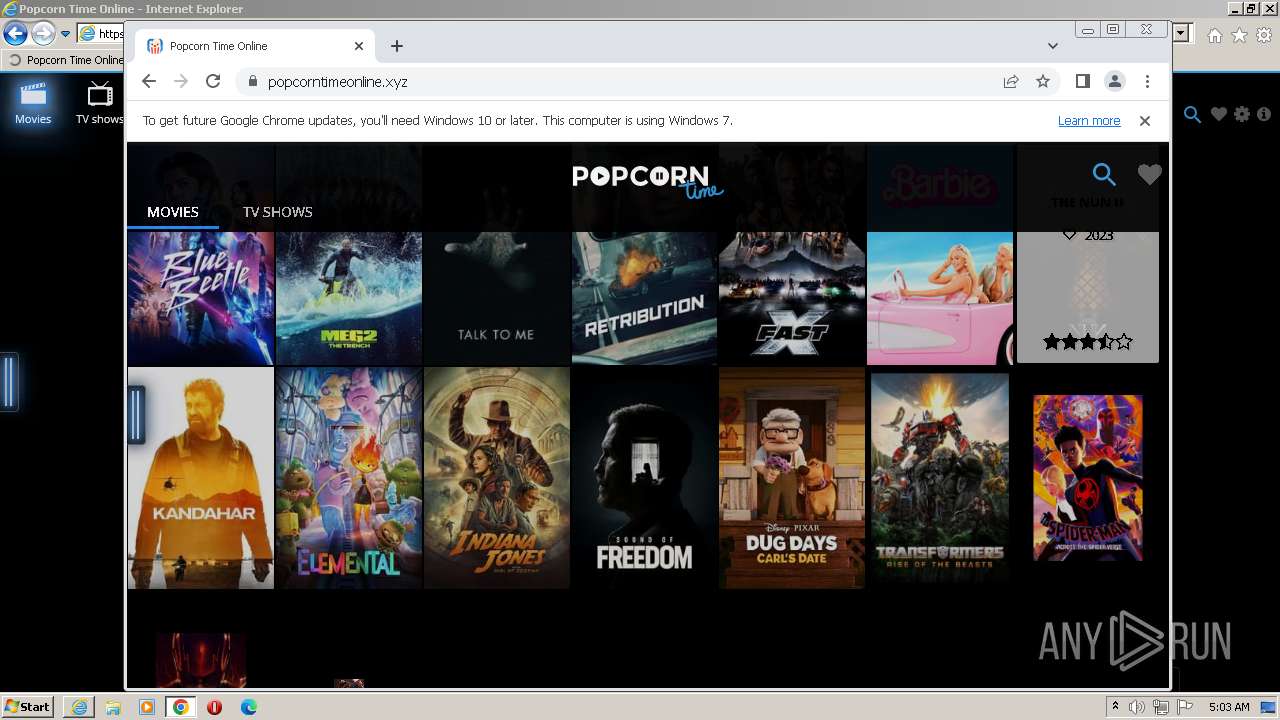The height and width of the screenshot is (720, 1280).
Task: Click the Chrome address bar URL
Action: pos(337,82)
